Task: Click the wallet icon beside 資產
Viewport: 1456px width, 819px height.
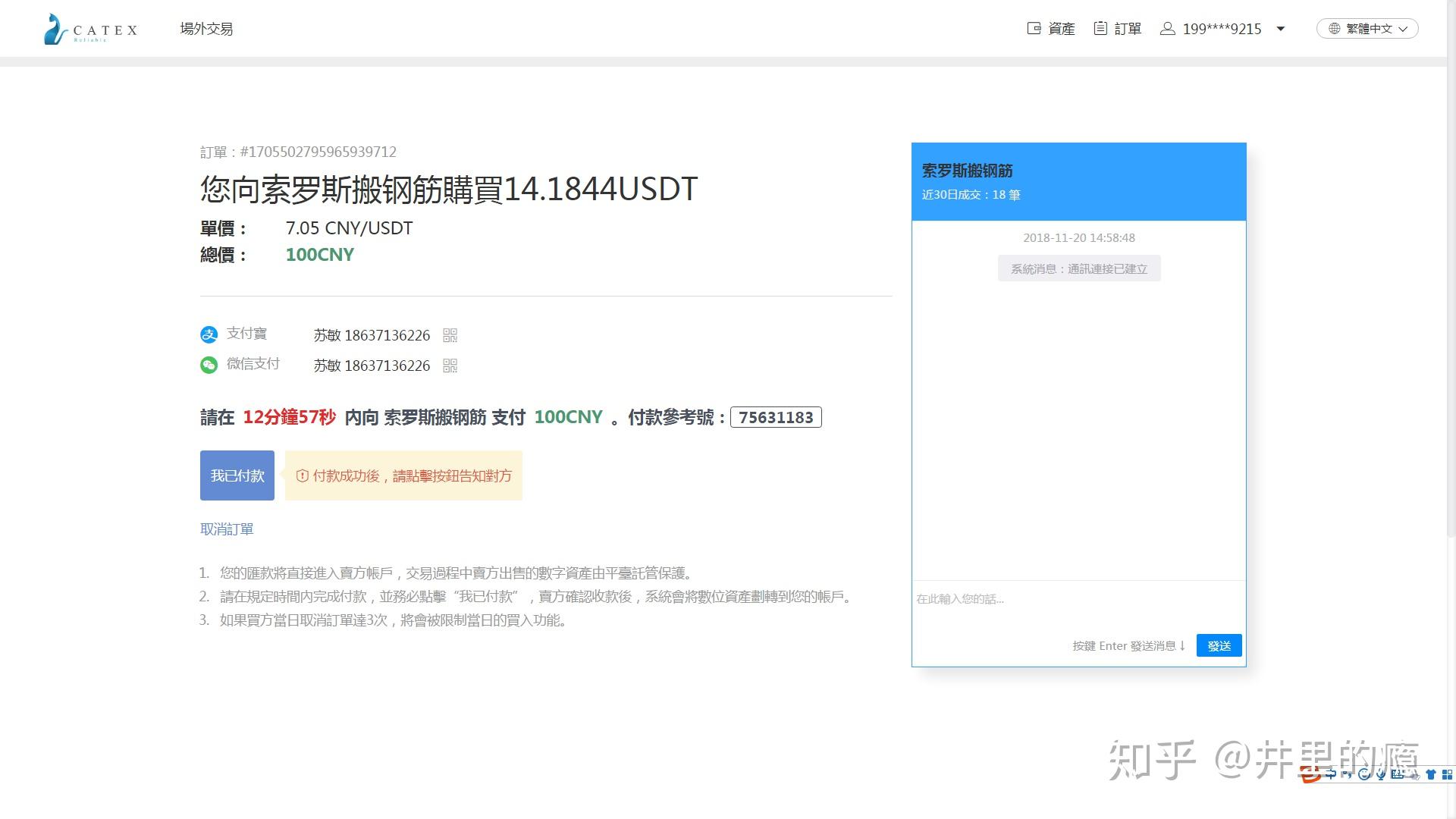Action: 1034,28
